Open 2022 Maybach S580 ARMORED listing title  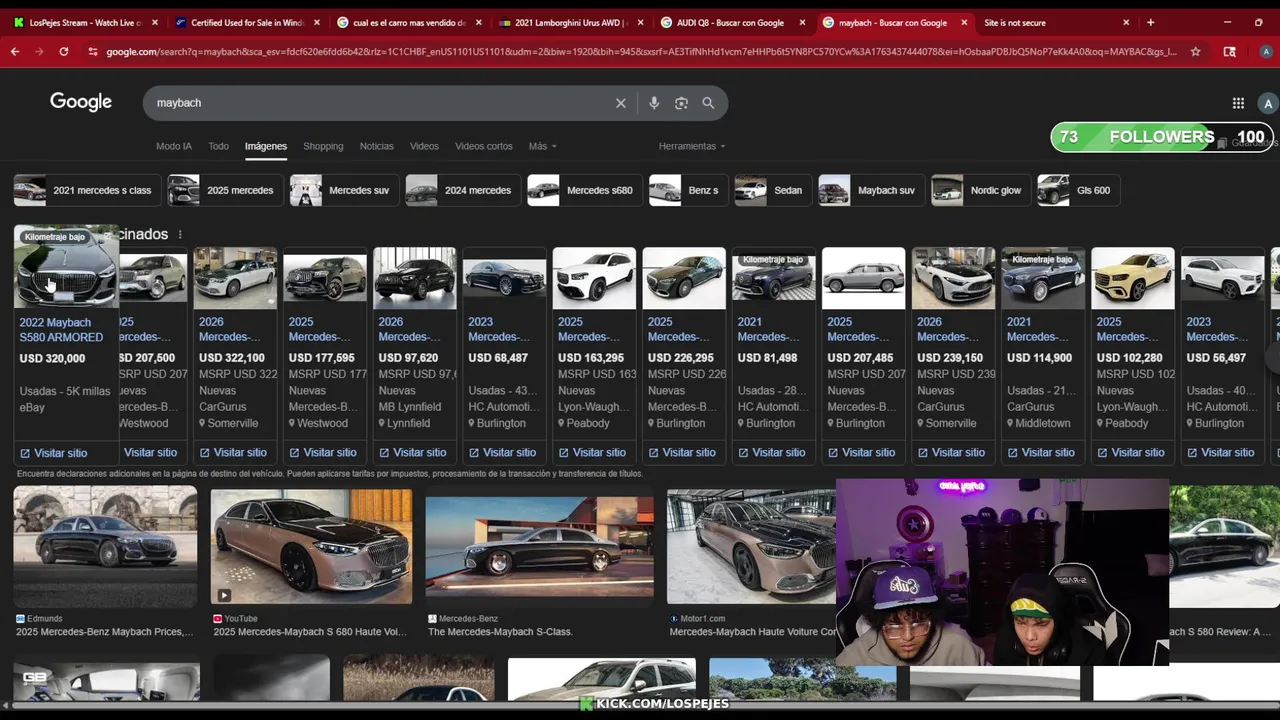[x=61, y=330]
